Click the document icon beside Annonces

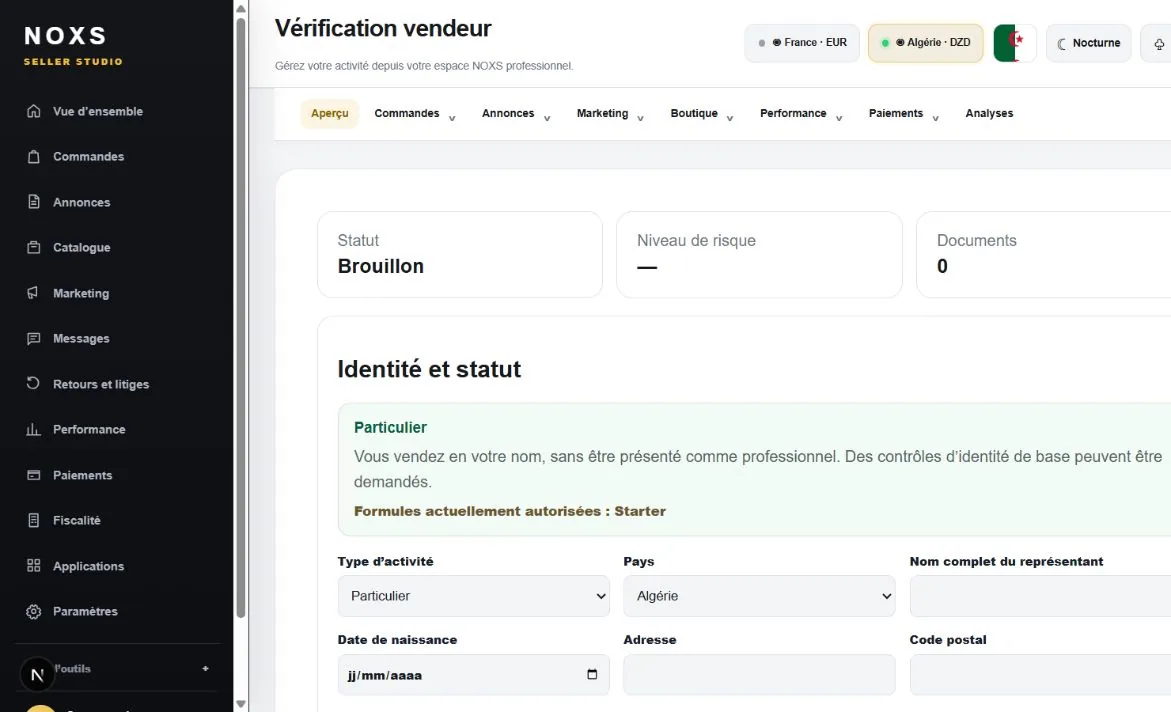(34, 202)
